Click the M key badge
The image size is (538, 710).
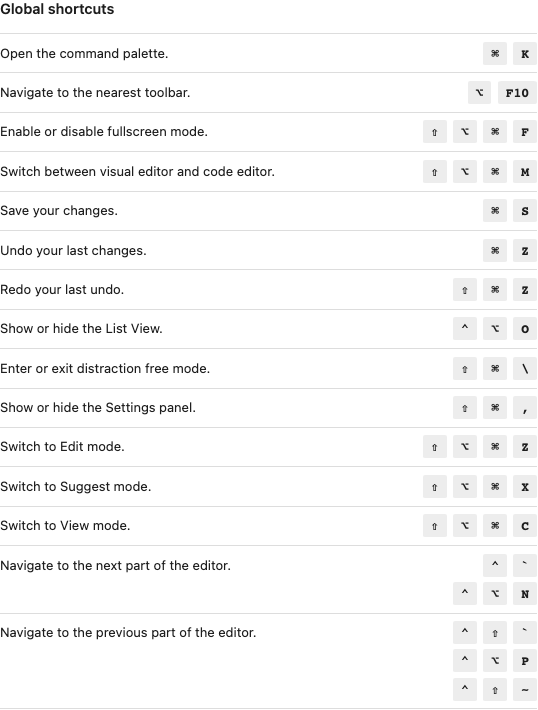pos(525,172)
